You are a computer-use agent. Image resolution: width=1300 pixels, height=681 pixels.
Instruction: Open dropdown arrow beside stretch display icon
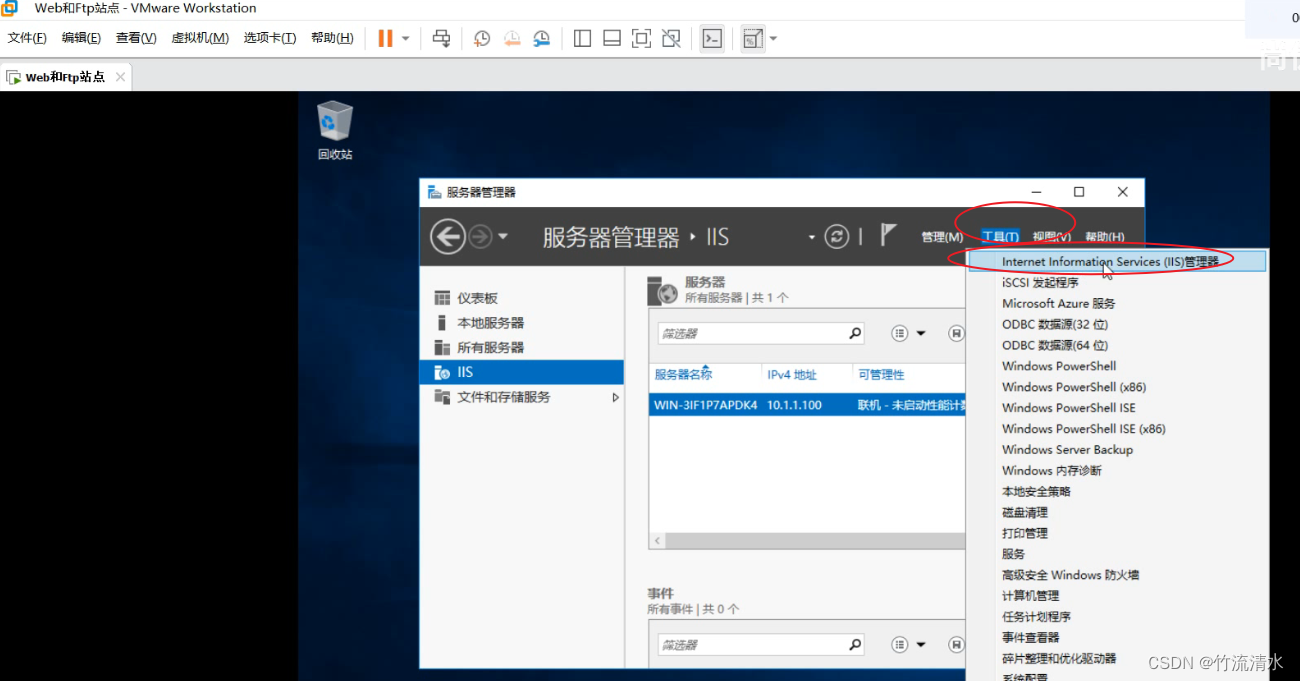click(x=773, y=39)
